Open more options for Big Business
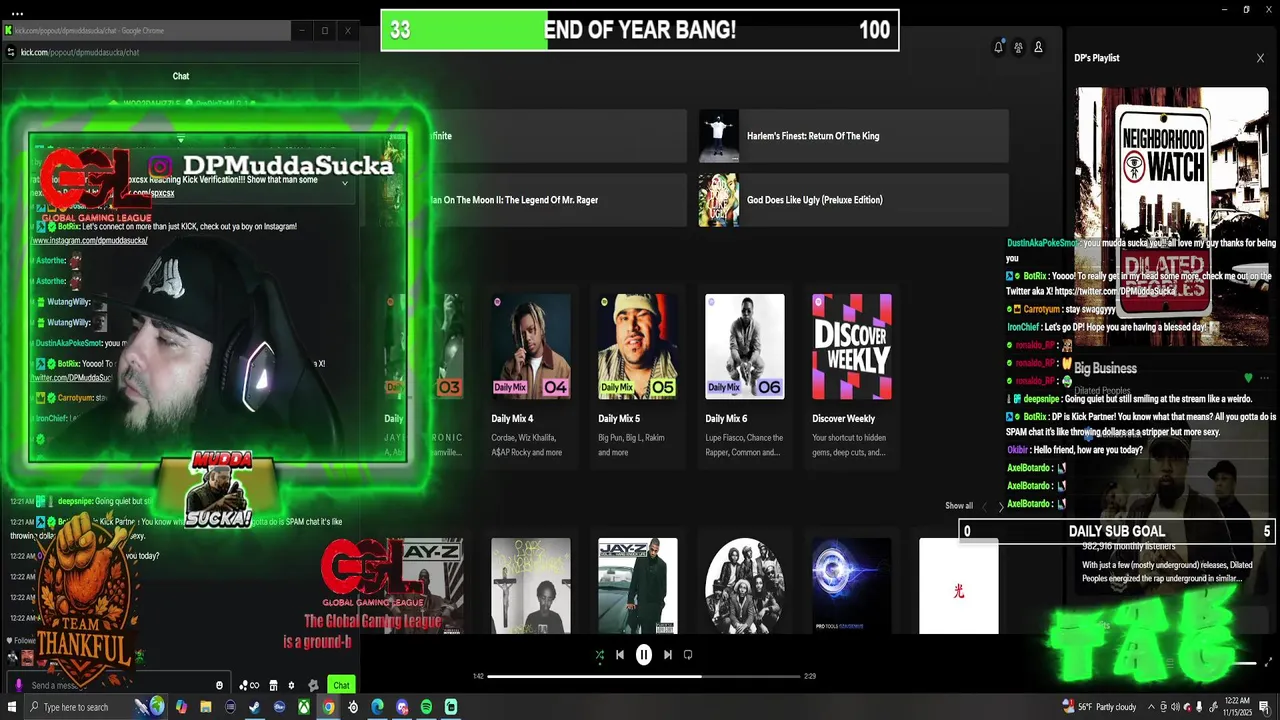Screen dimensions: 1280x720 click(x=1265, y=378)
